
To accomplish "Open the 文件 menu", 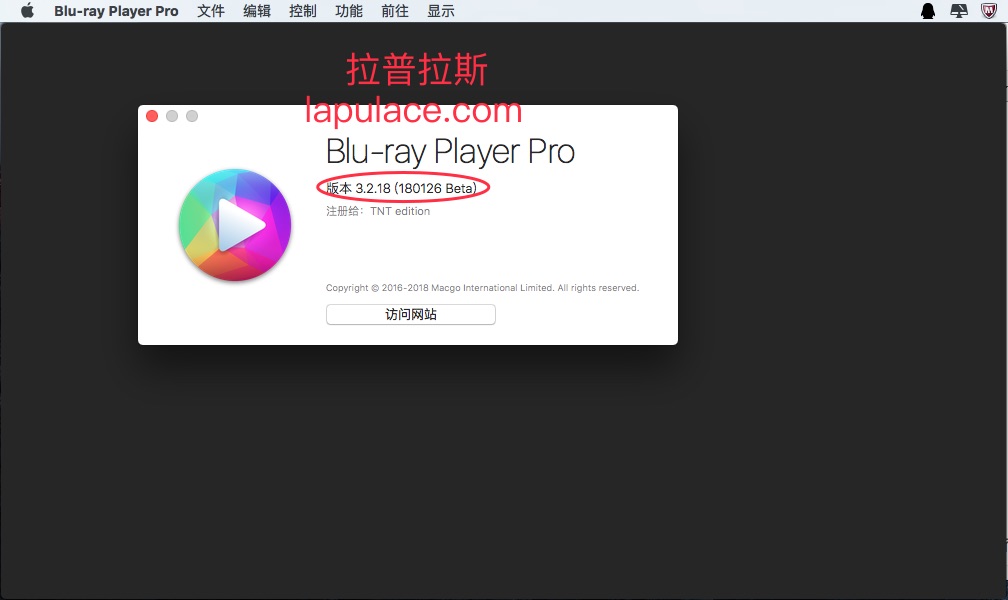I will (210, 11).
